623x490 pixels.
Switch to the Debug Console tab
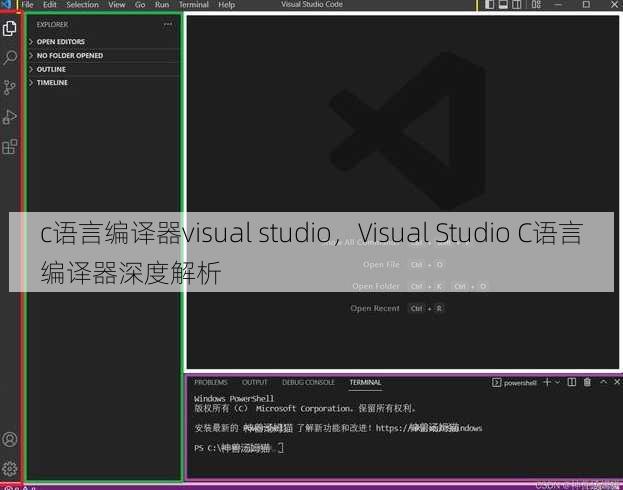[x=308, y=382]
